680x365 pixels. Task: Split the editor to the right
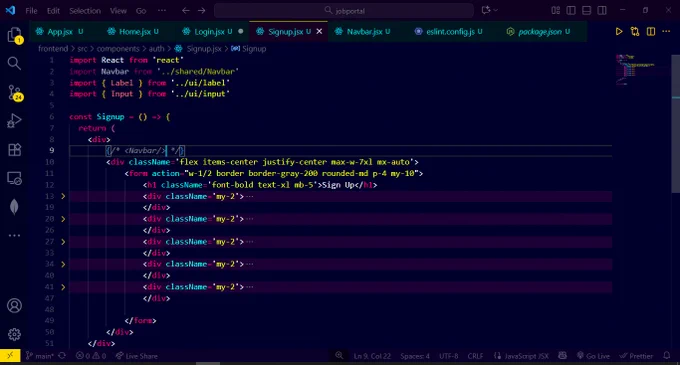(651, 32)
